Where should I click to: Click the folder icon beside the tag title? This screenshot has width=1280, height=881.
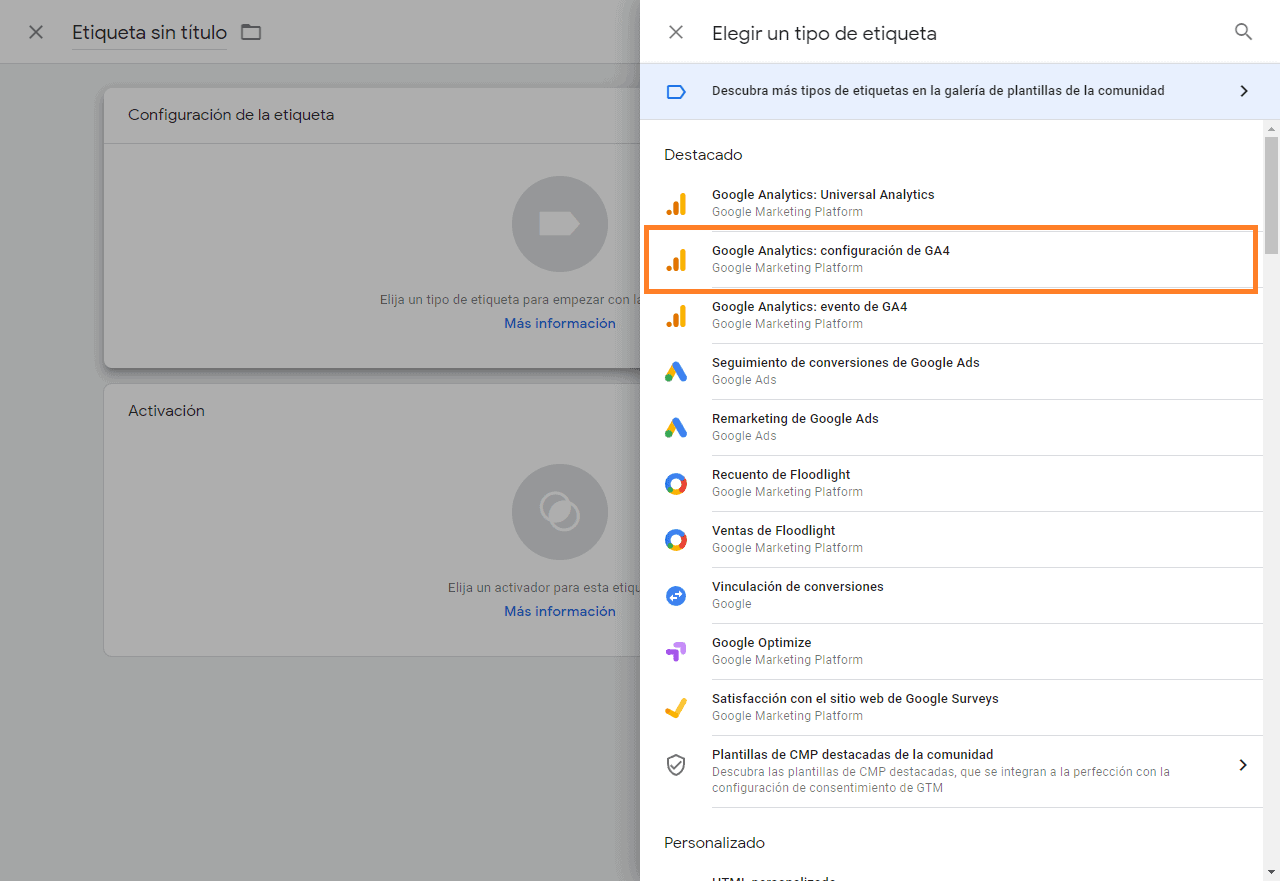(250, 32)
